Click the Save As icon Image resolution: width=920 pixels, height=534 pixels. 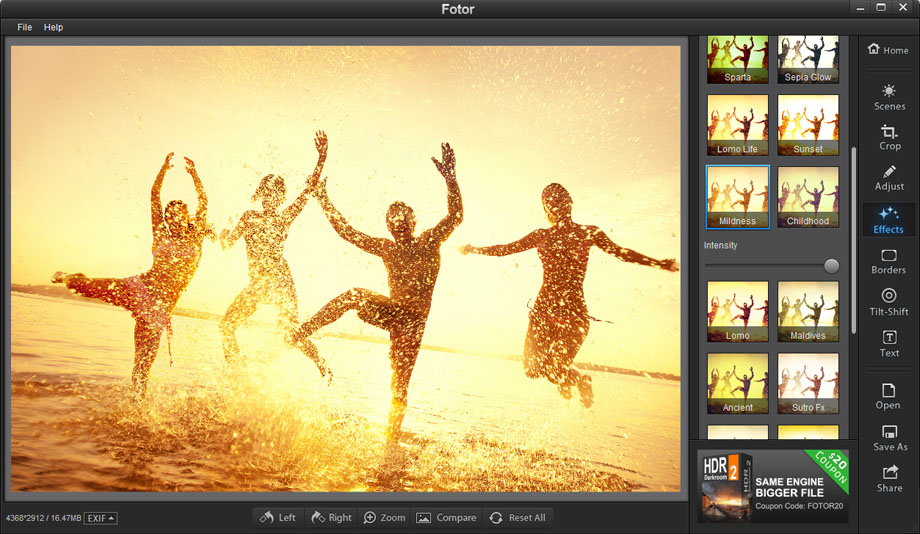coord(889,437)
